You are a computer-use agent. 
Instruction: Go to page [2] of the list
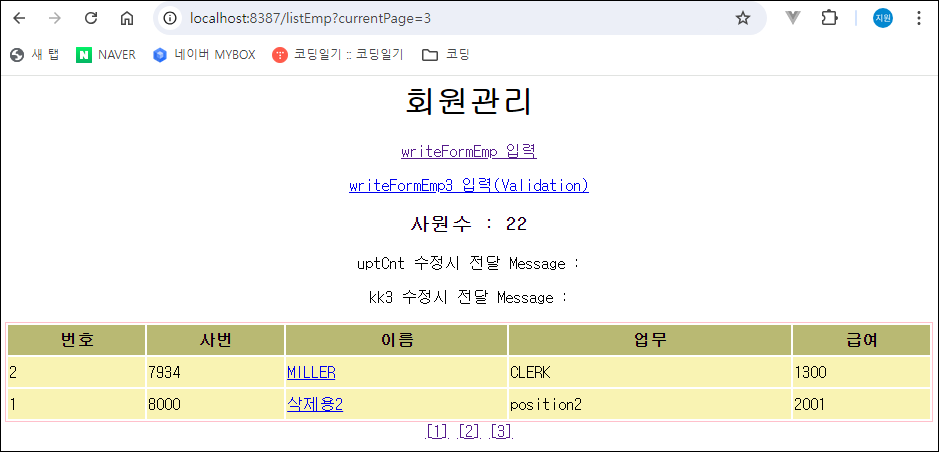(469, 431)
